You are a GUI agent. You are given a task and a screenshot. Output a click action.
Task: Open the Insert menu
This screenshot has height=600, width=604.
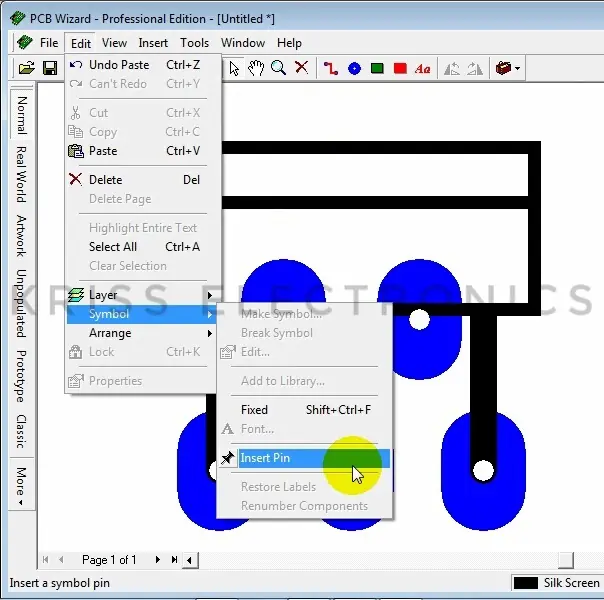click(x=153, y=43)
